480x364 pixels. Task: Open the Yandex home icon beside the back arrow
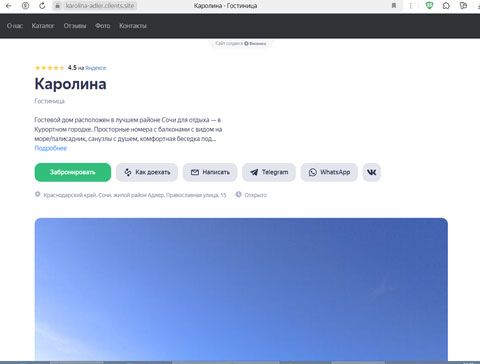coord(25,6)
